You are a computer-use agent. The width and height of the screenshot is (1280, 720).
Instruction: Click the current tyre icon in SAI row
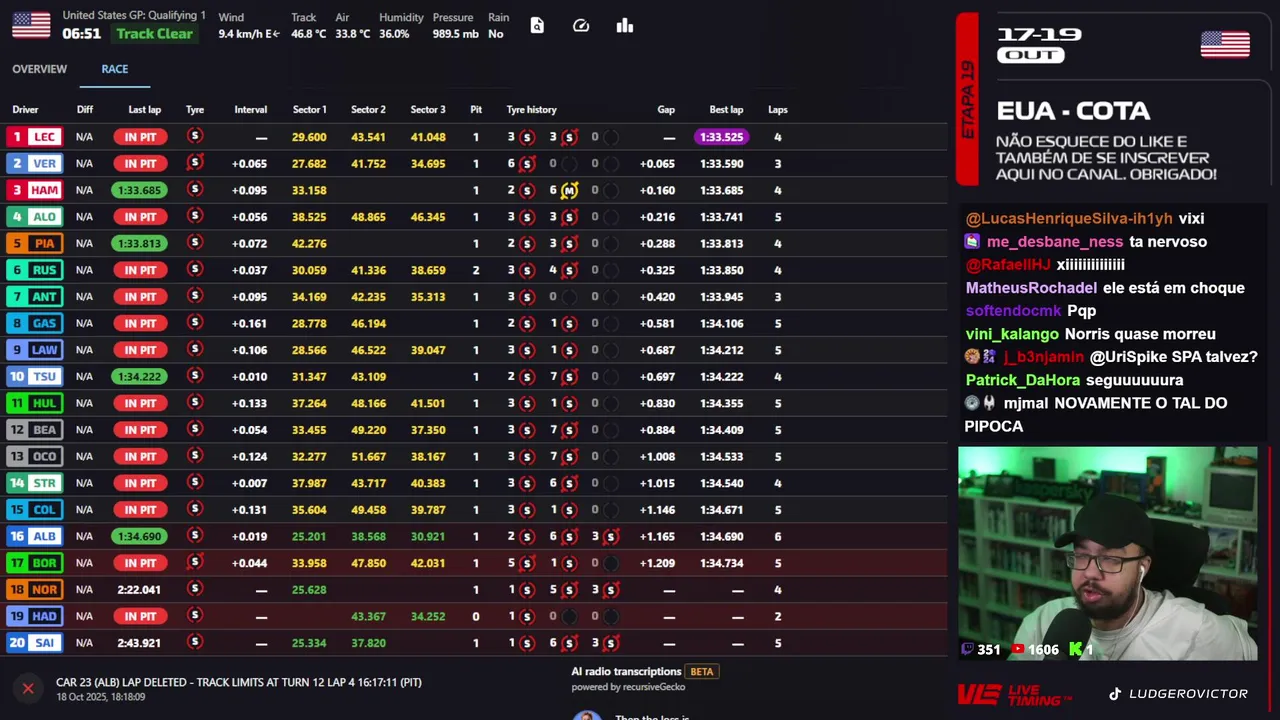pyautogui.click(x=195, y=642)
